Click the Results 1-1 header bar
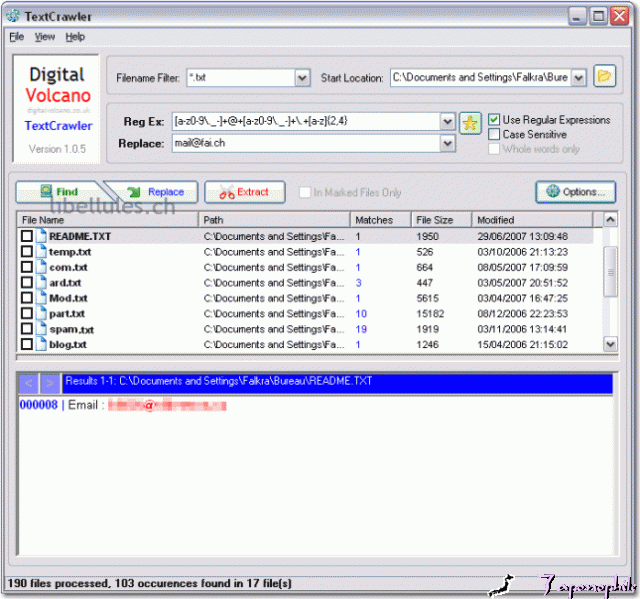The width and height of the screenshot is (640, 599). point(337,384)
